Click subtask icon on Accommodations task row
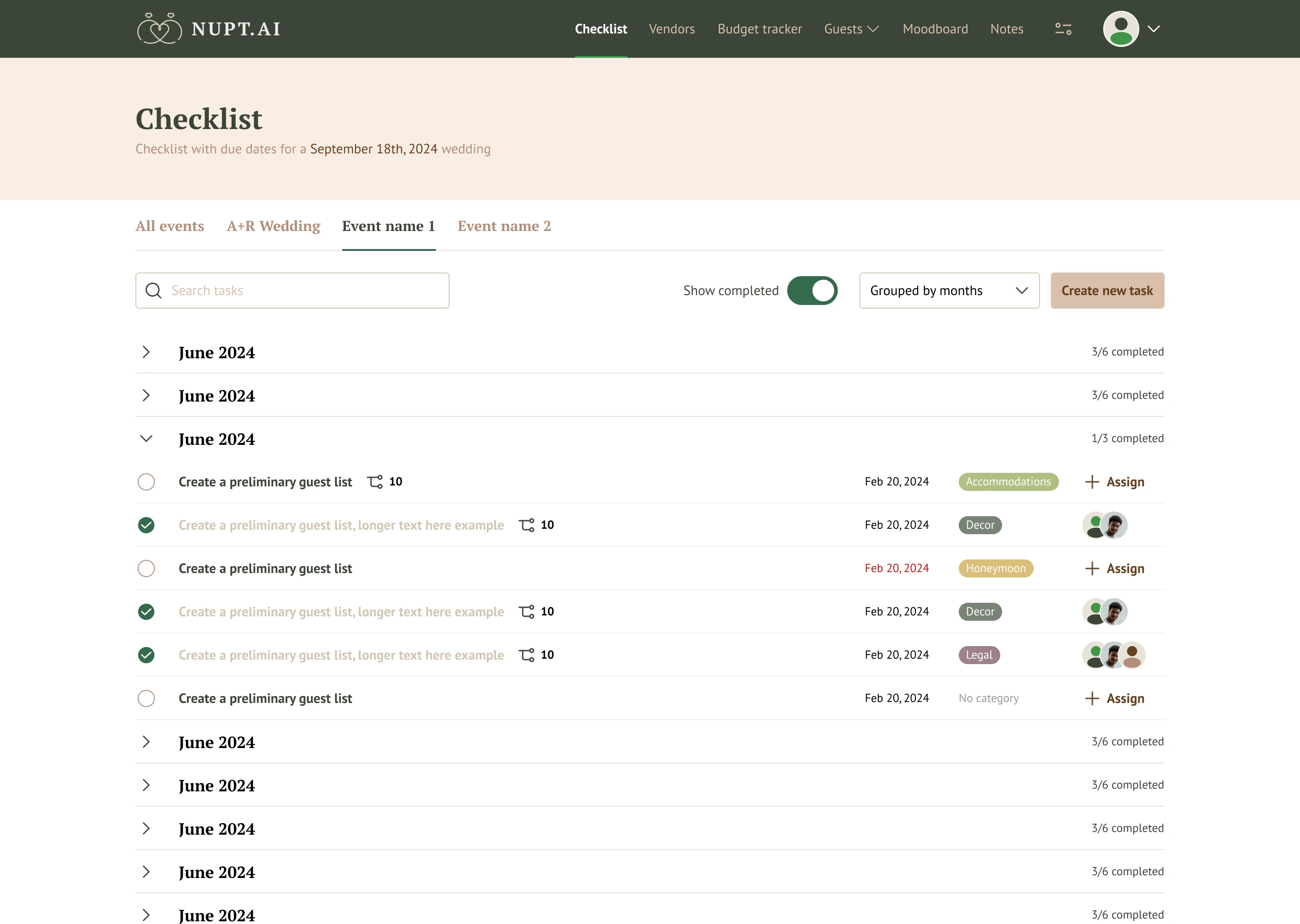 tap(375, 482)
